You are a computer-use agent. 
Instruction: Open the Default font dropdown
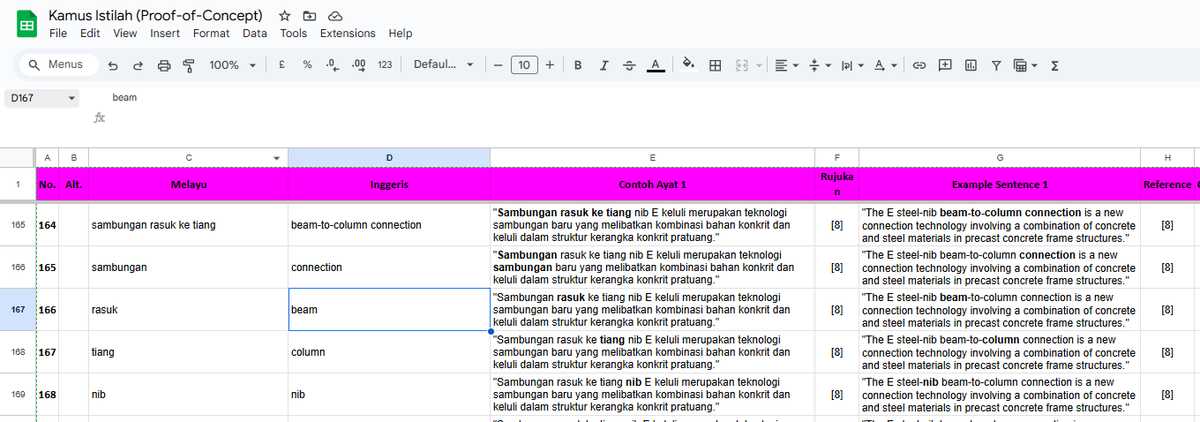pos(446,65)
